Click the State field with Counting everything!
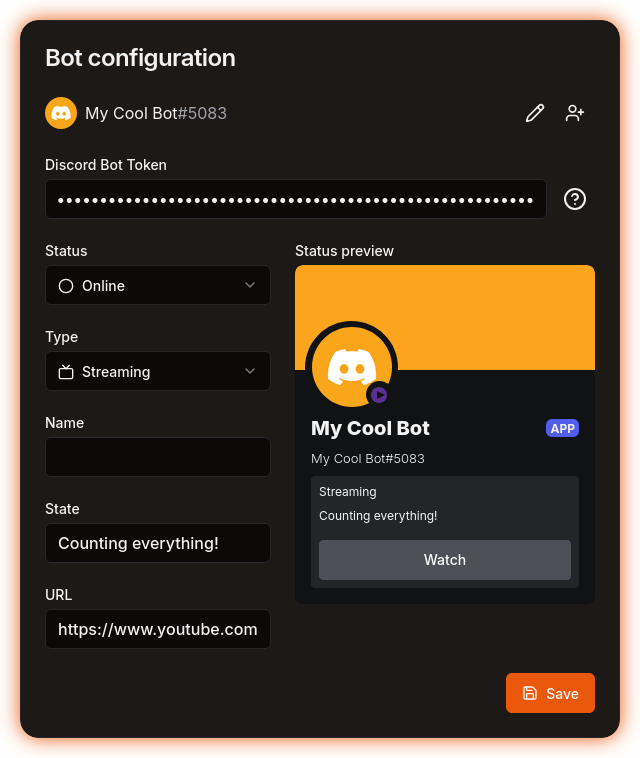The image size is (640, 758). [x=158, y=543]
